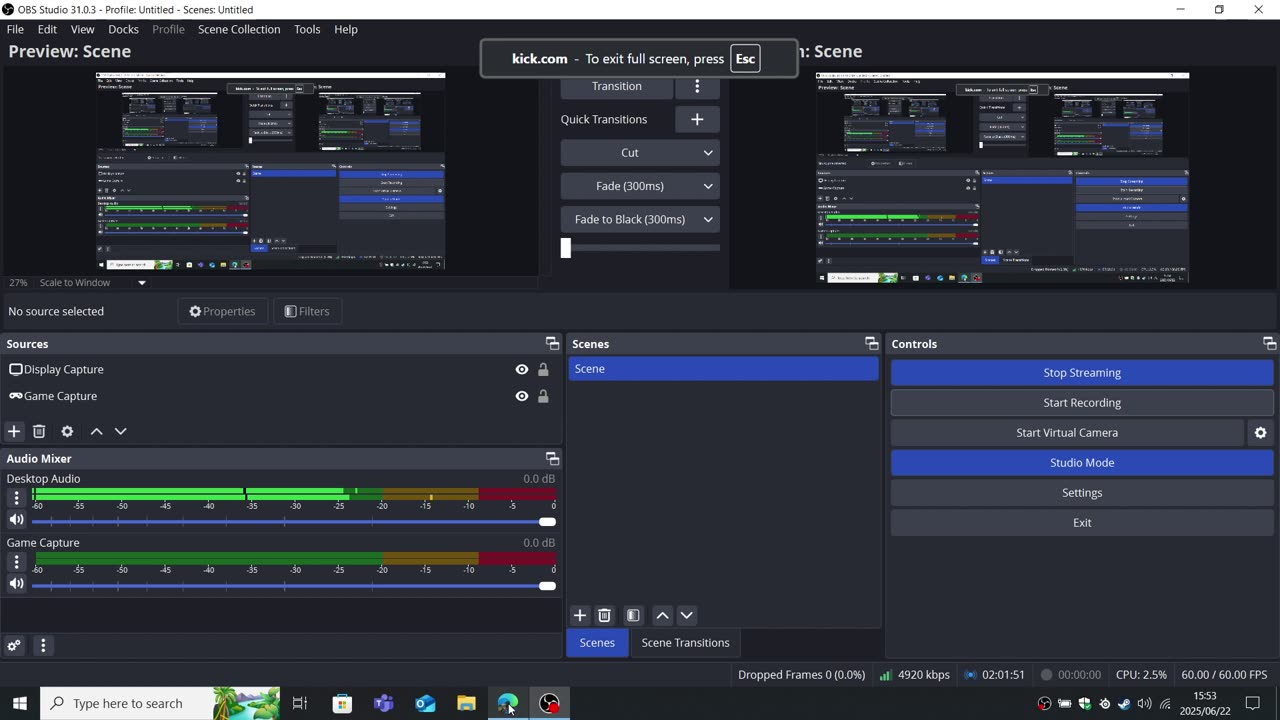Add a new source with plus icon
This screenshot has width=1280, height=720.
[14, 431]
